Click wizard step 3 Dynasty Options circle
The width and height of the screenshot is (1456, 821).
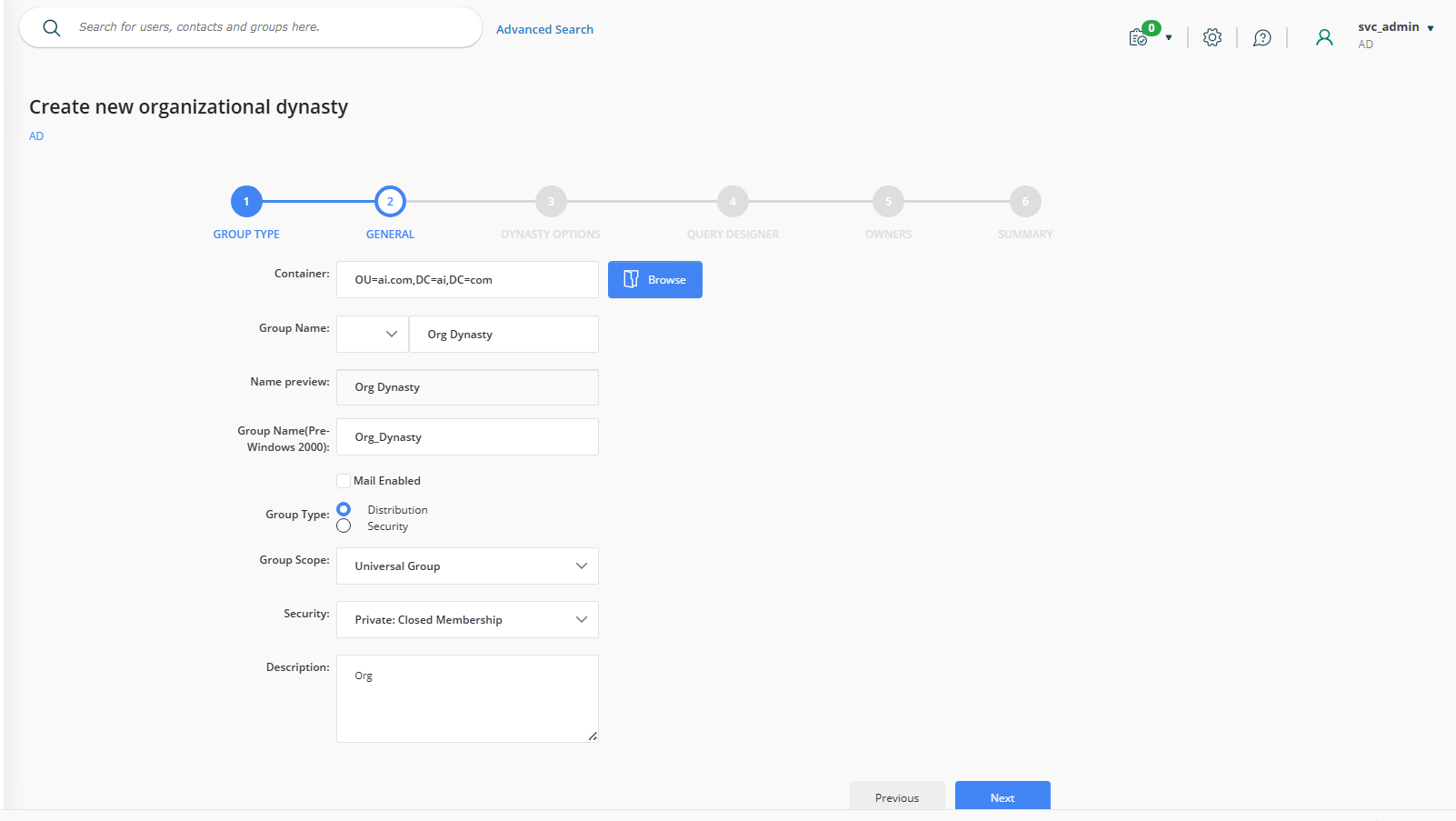coord(550,201)
